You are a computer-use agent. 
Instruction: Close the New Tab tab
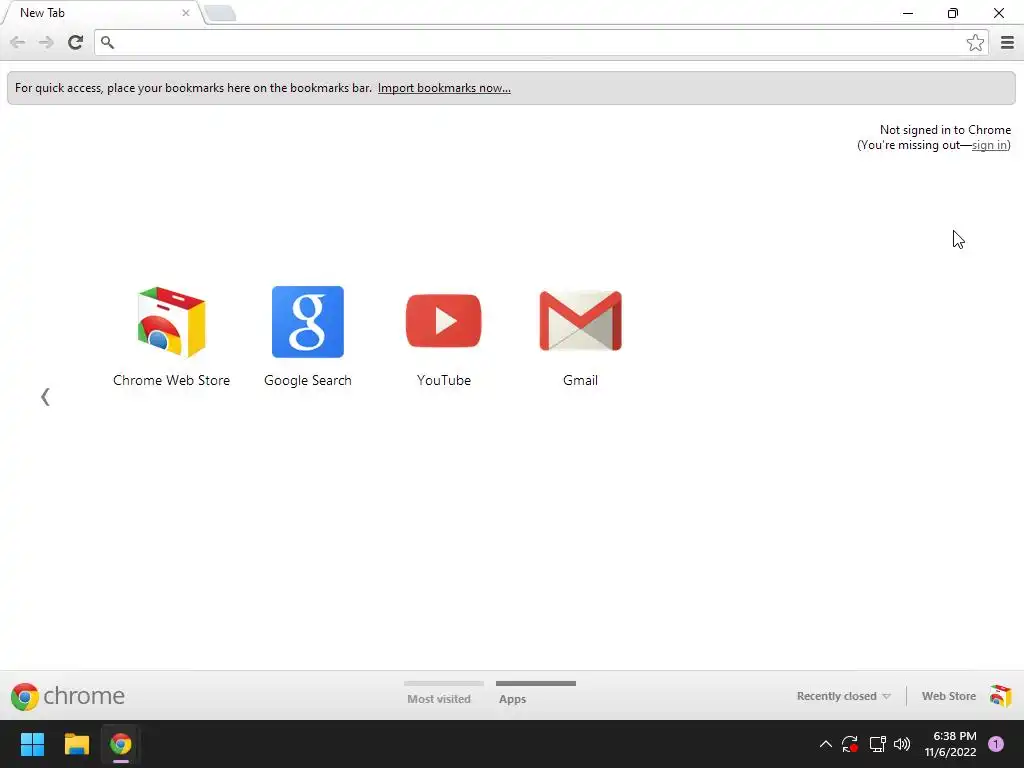(185, 13)
